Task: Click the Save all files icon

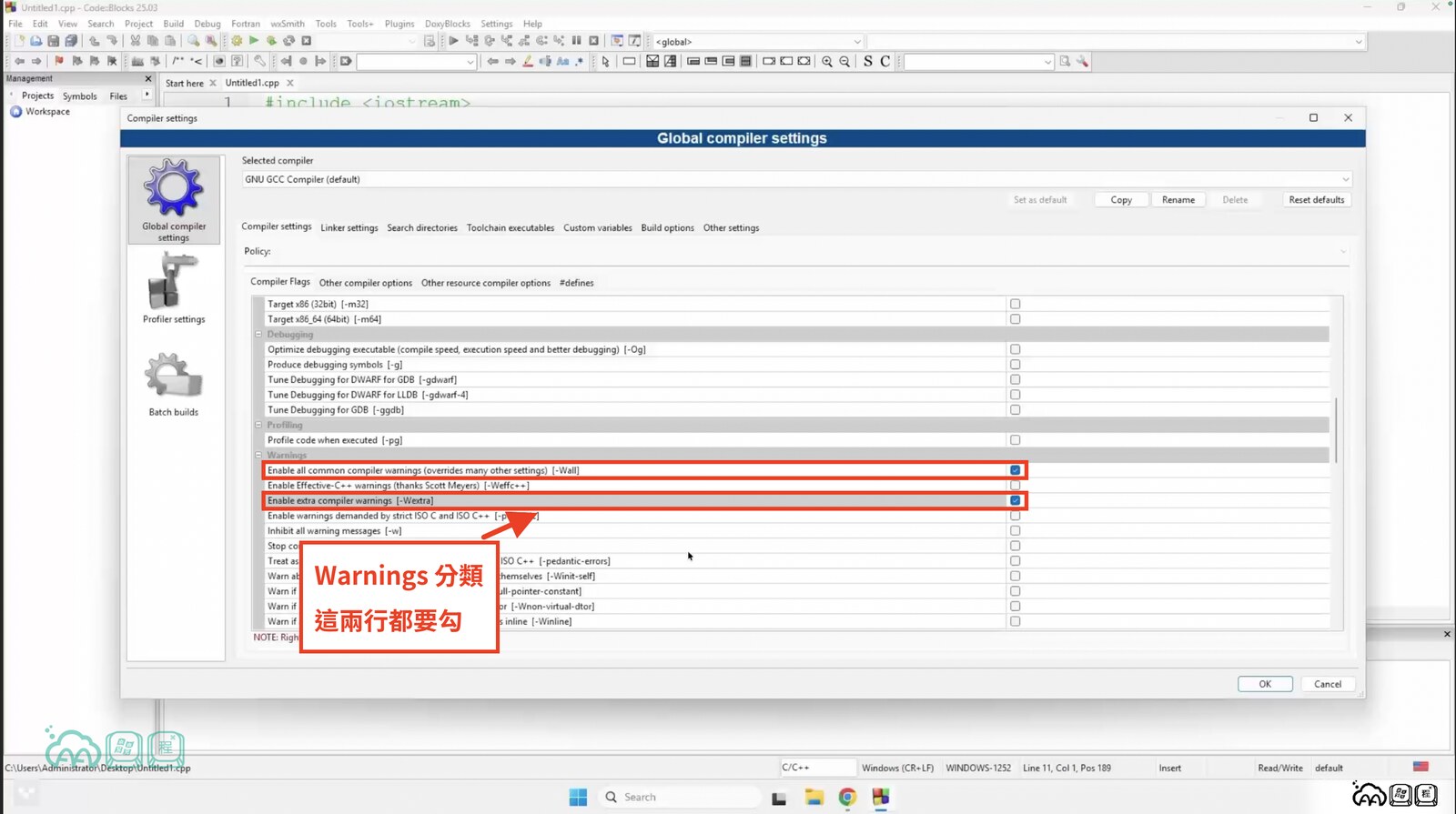Action: (x=71, y=41)
